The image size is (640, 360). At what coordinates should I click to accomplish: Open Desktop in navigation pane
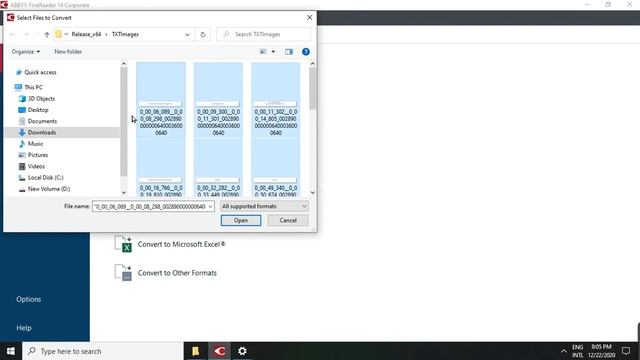coord(38,110)
